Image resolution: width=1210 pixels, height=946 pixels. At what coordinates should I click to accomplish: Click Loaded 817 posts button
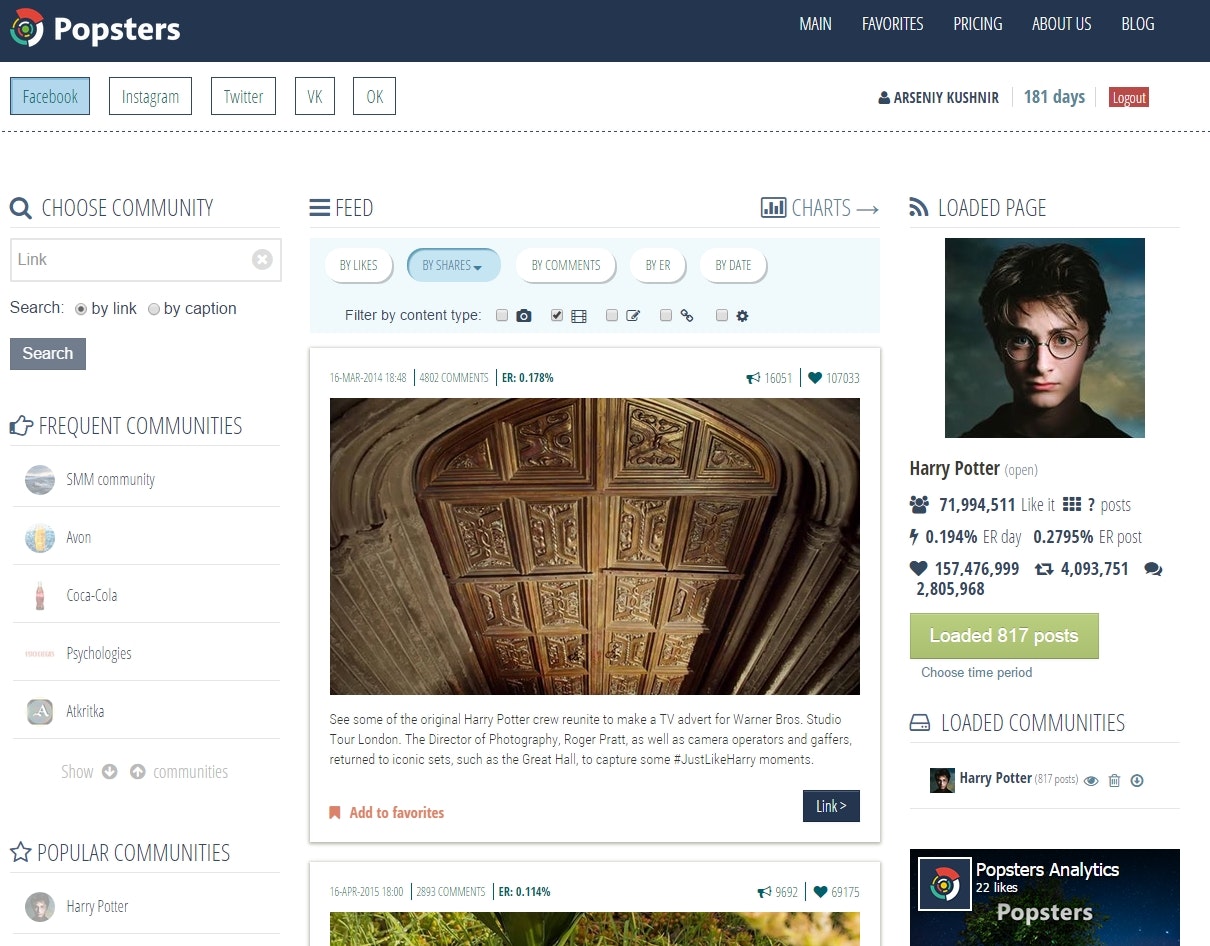pyautogui.click(x=1004, y=636)
